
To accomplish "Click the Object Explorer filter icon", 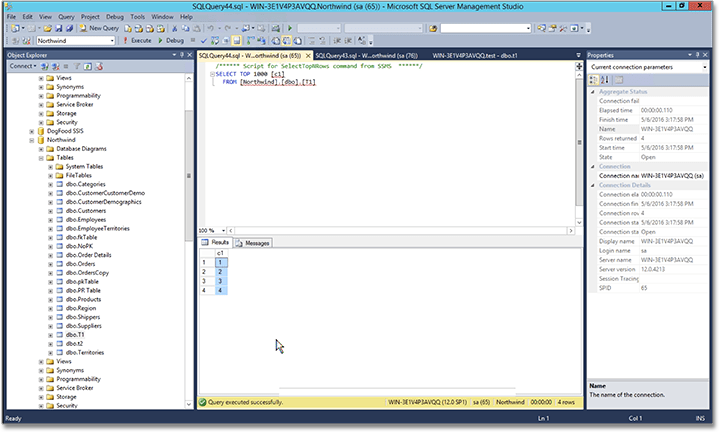I will pos(76,66).
